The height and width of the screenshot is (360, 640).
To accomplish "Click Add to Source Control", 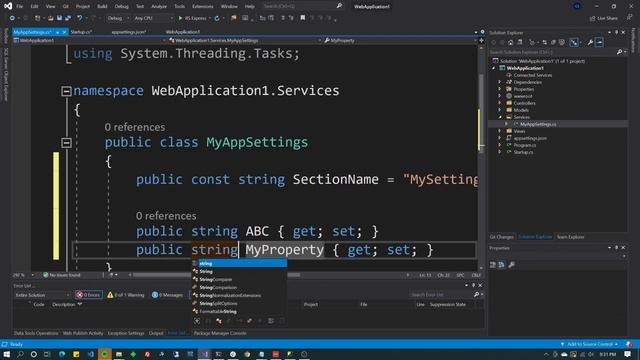I will 591,344.
